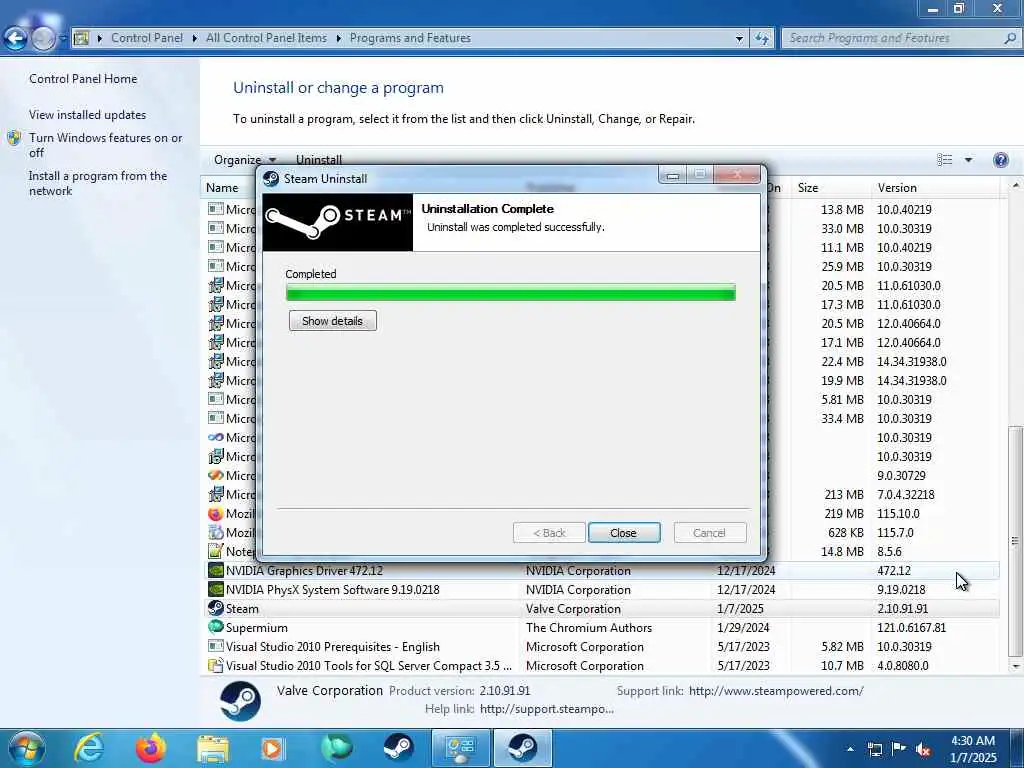The image size is (1024, 768).
Task: Open All Control Panel Items breadcrumb
Action: point(266,38)
